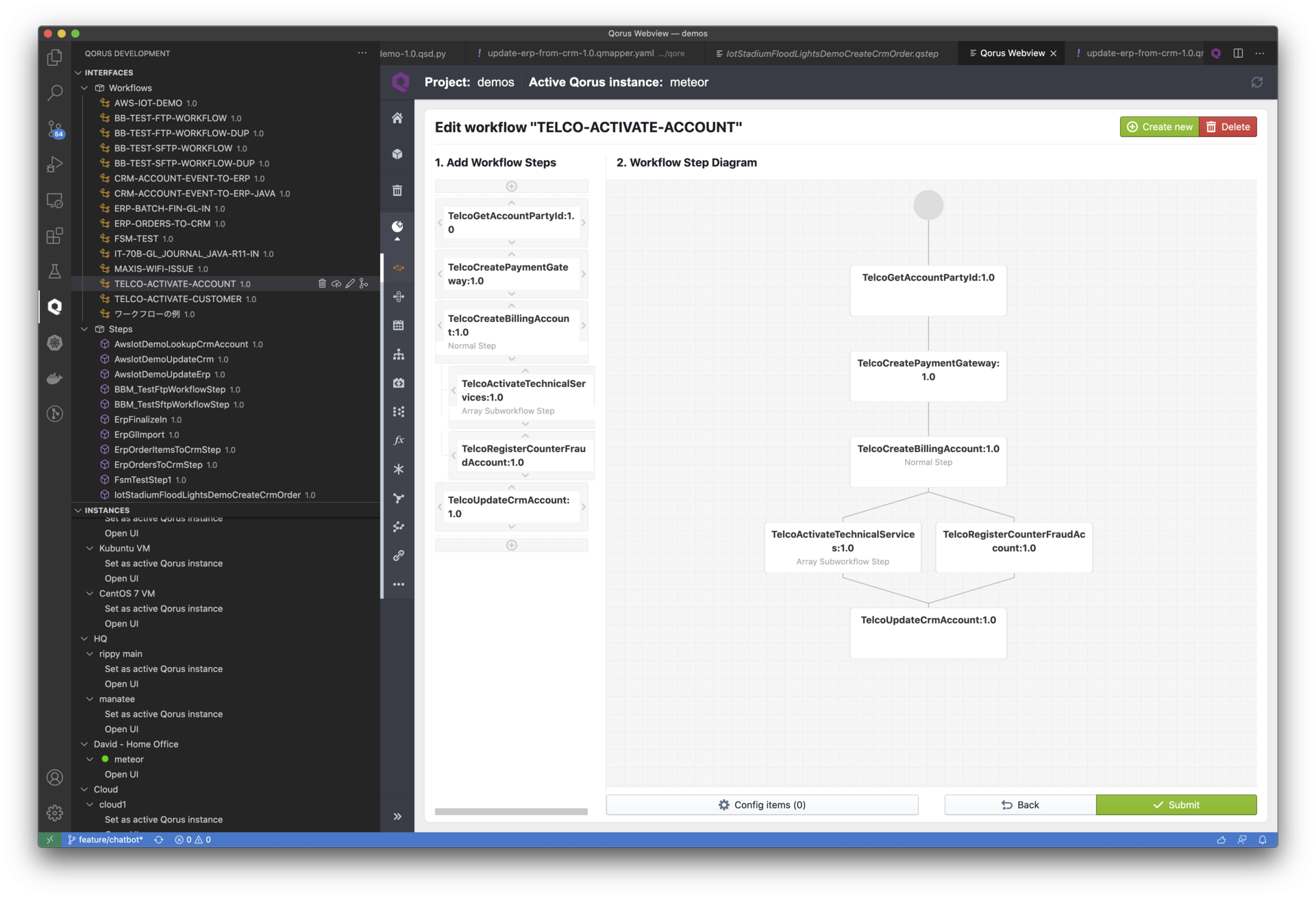The image size is (1316, 898).
Task: Click the trash delete interfaces icon
Action: click(x=397, y=190)
